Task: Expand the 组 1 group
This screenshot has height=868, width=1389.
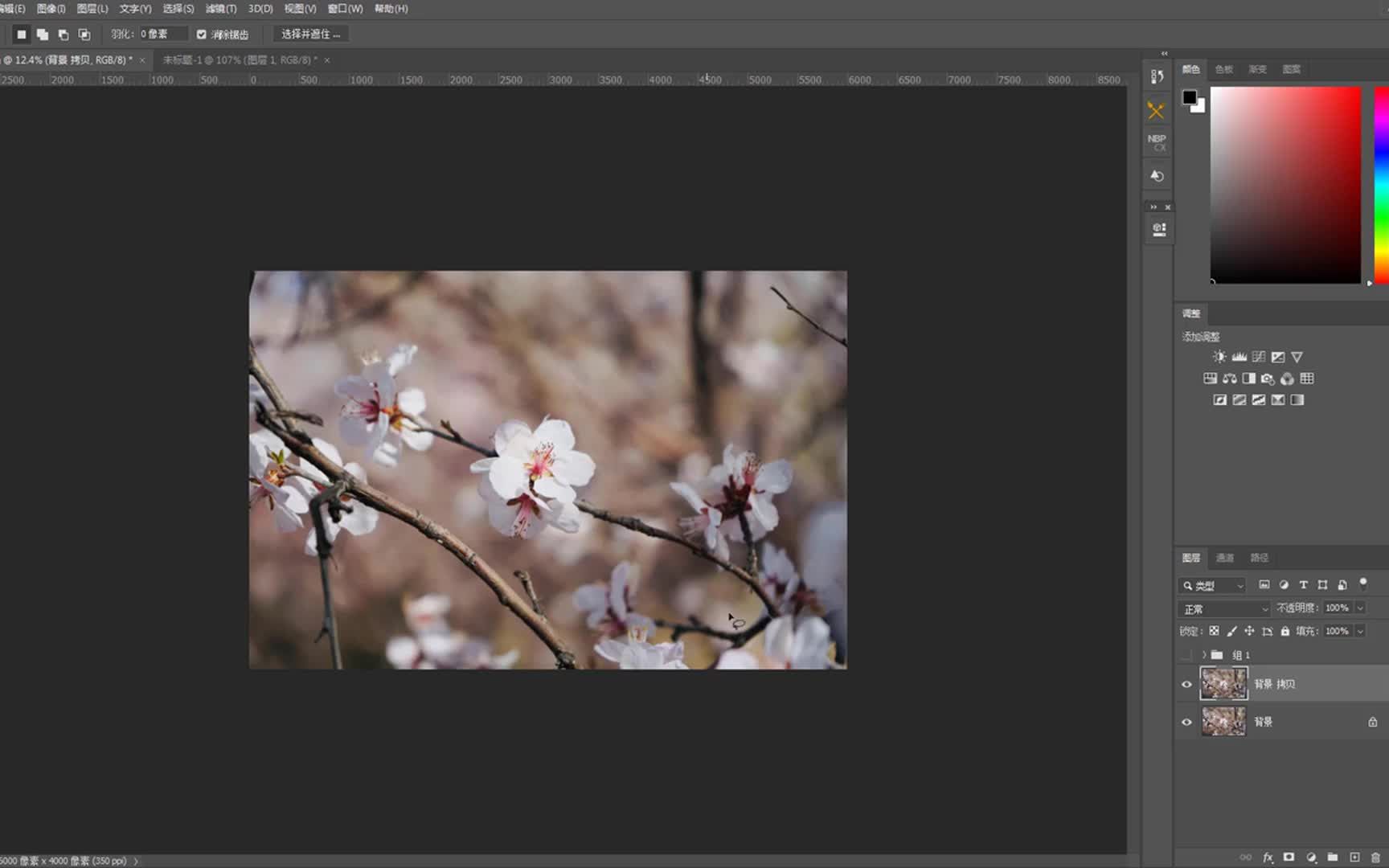Action: click(x=1204, y=655)
